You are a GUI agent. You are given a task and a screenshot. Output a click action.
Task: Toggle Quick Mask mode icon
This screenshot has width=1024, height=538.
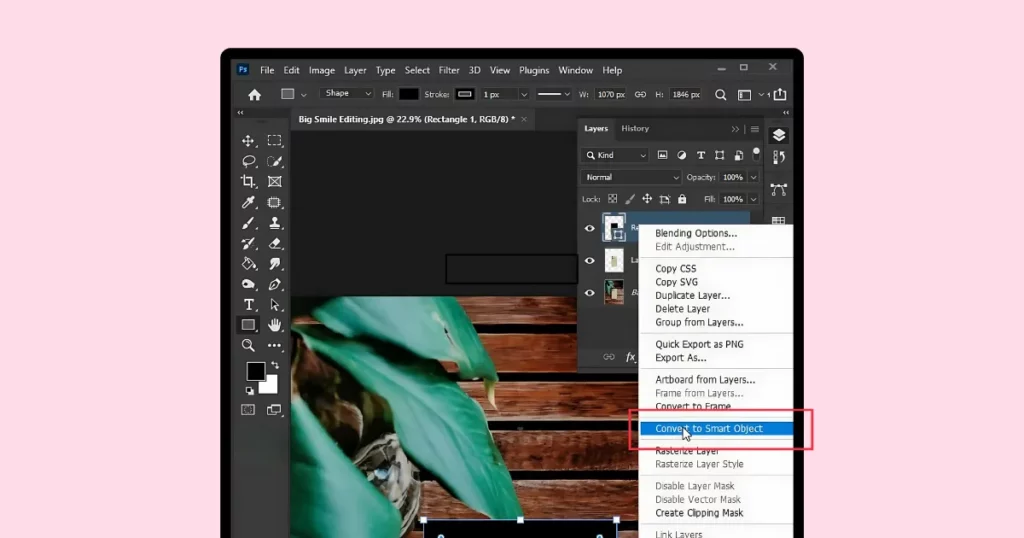[x=248, y=410]
